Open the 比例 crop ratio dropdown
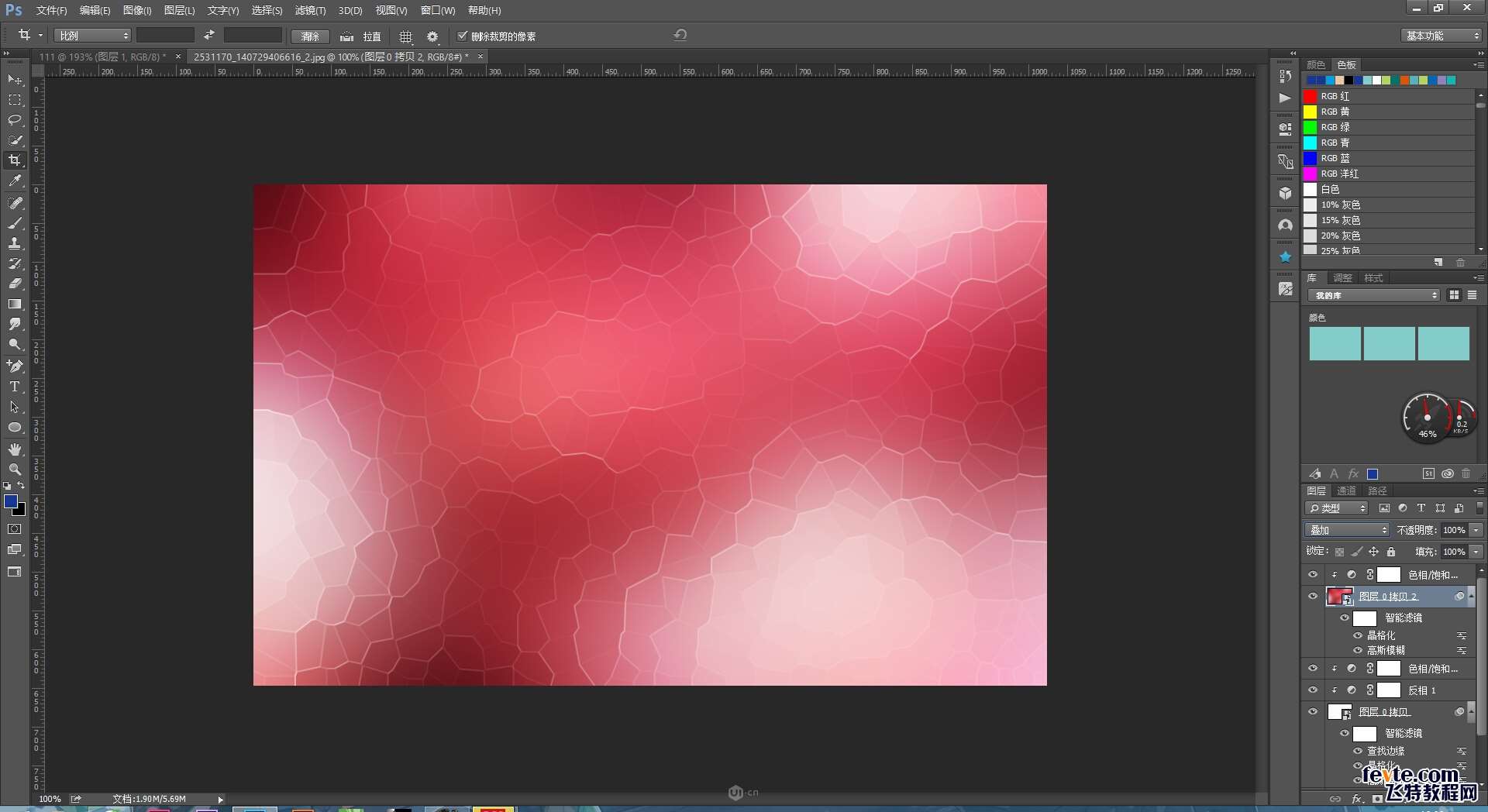 (93, 36)
